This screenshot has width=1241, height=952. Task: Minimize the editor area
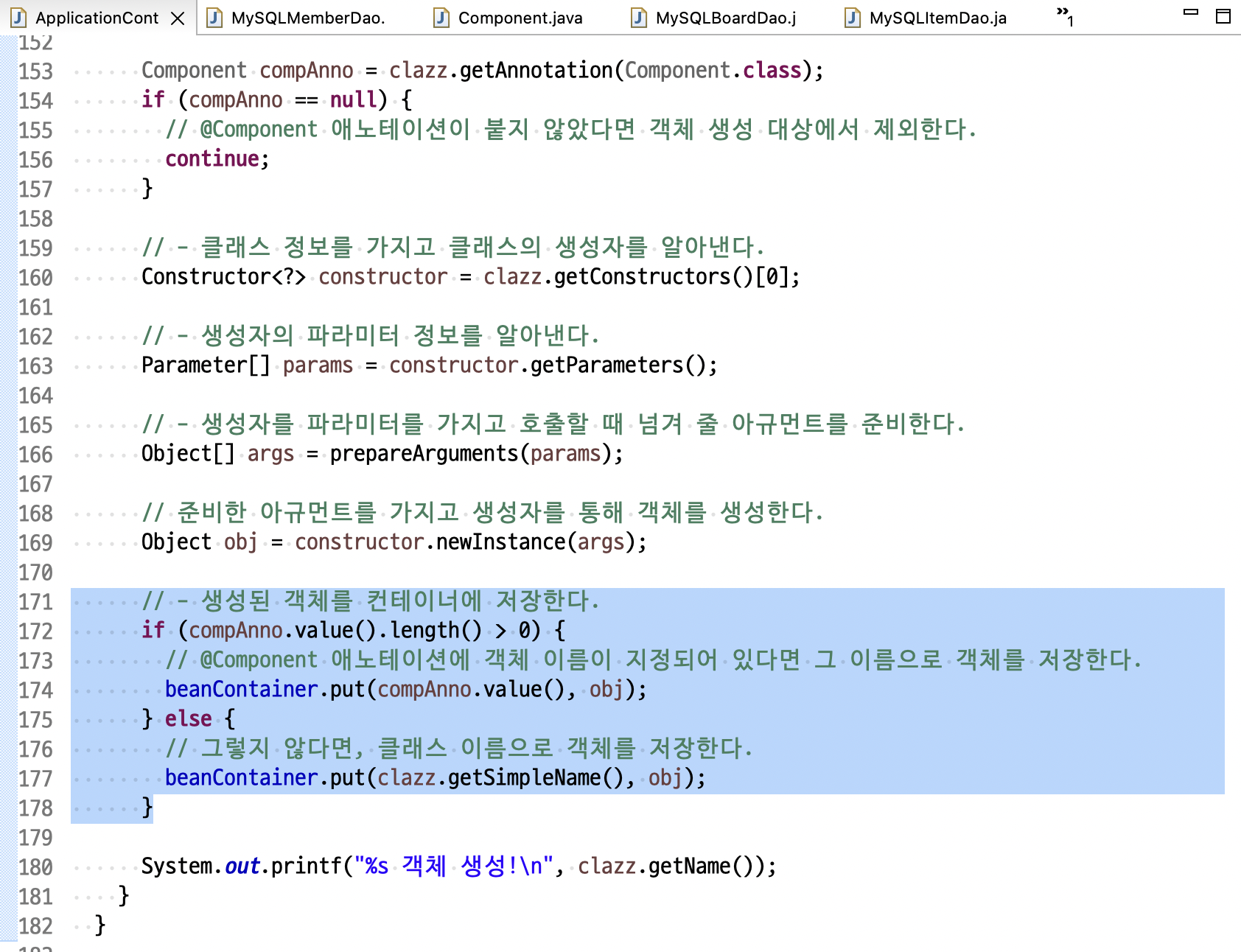click(x=1191, y=13)
